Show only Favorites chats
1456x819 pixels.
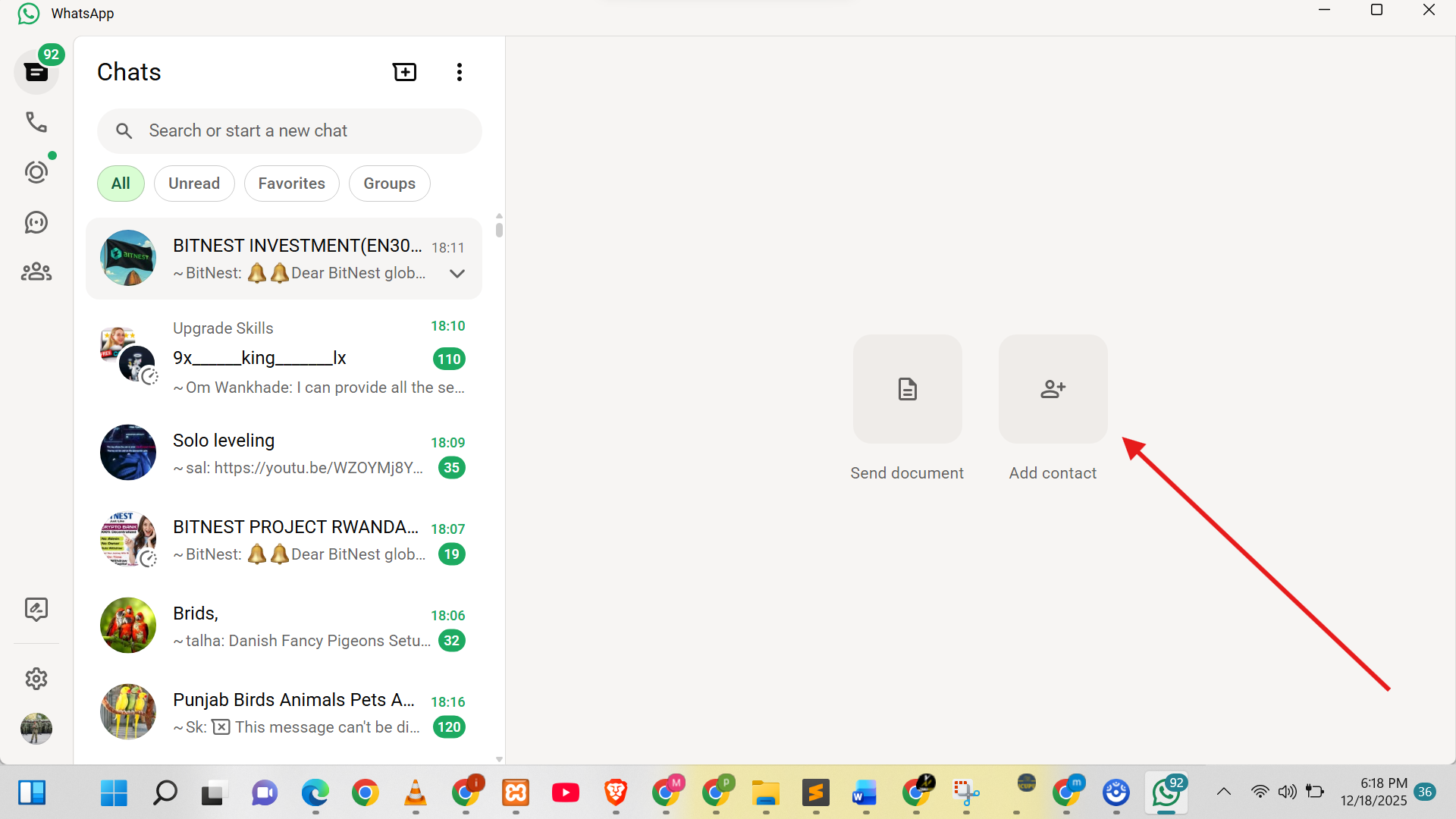point(291,183)
